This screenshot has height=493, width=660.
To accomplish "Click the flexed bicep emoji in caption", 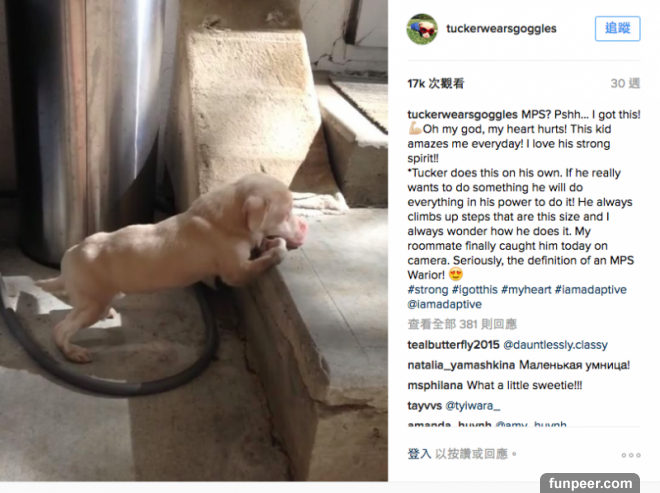I will (415, 128).
